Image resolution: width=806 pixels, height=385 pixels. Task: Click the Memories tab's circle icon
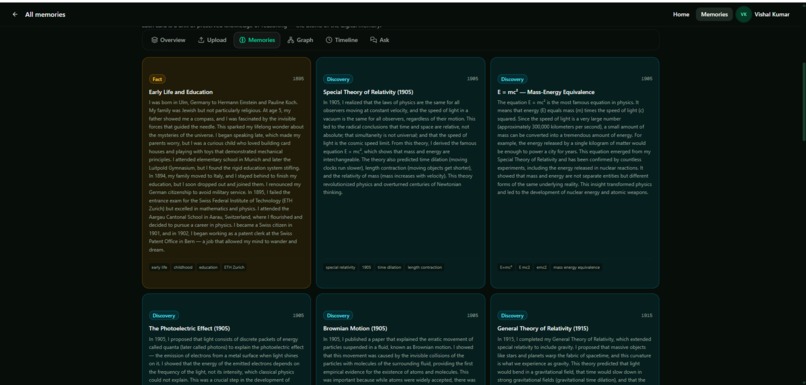pos(242,40)
